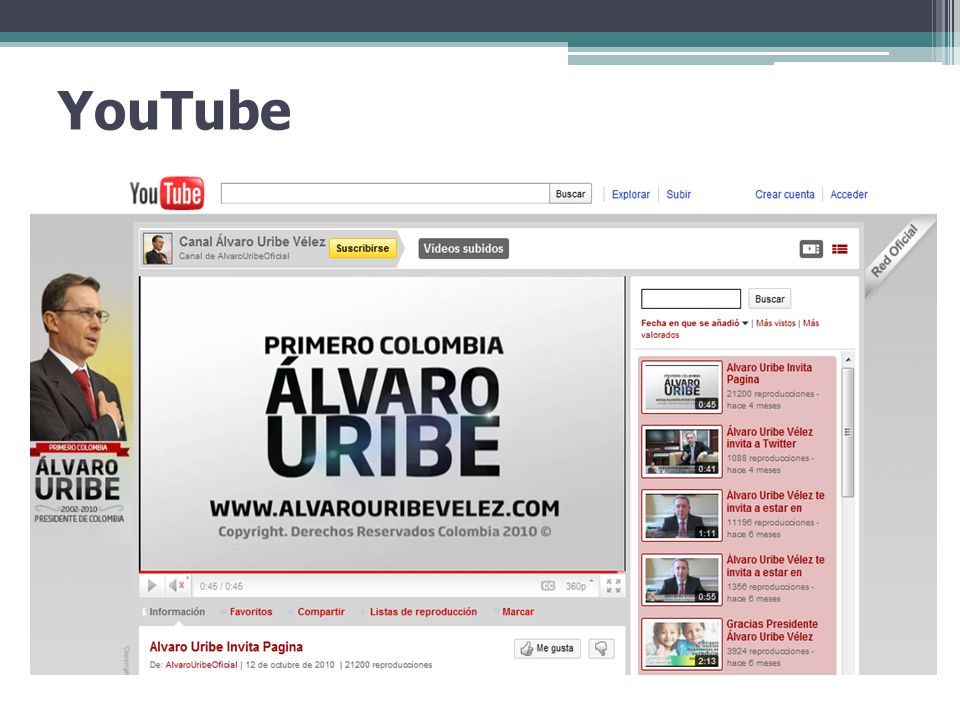Screen dimensions: 960x720
Task: Switch to player view icon
Action: click(x=811, y=249)
